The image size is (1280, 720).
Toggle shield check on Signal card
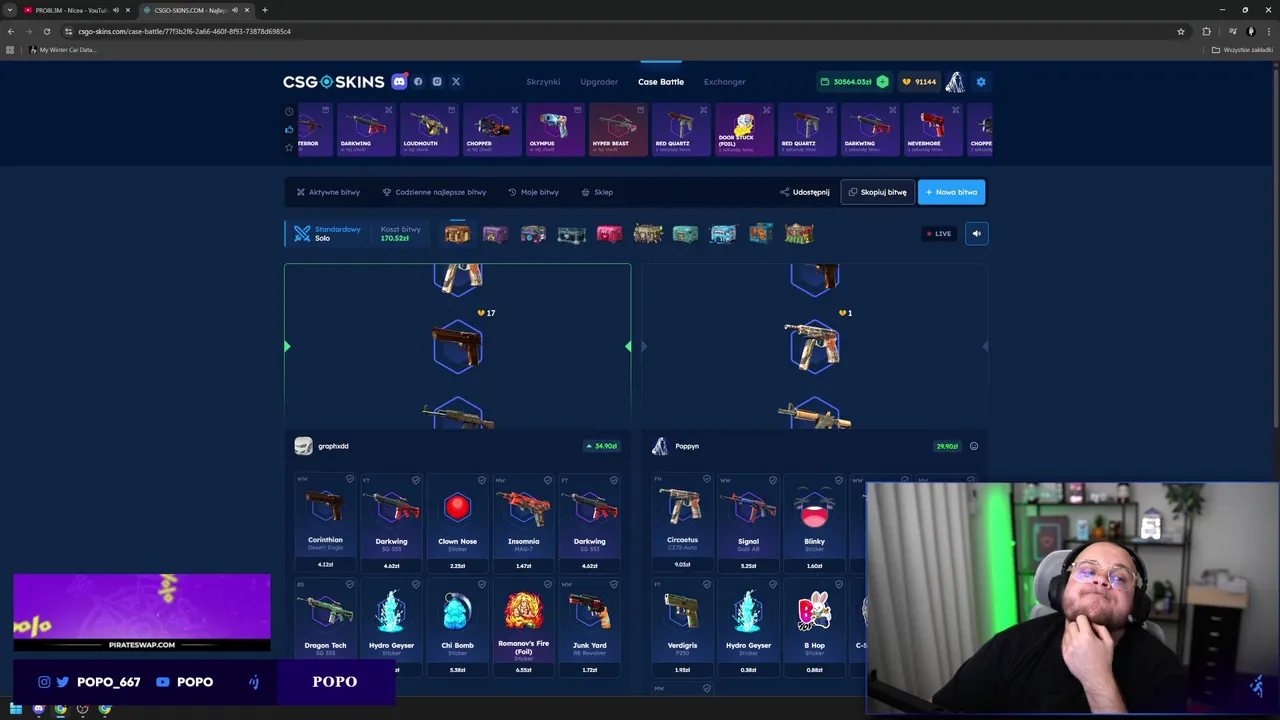[773, 480]
